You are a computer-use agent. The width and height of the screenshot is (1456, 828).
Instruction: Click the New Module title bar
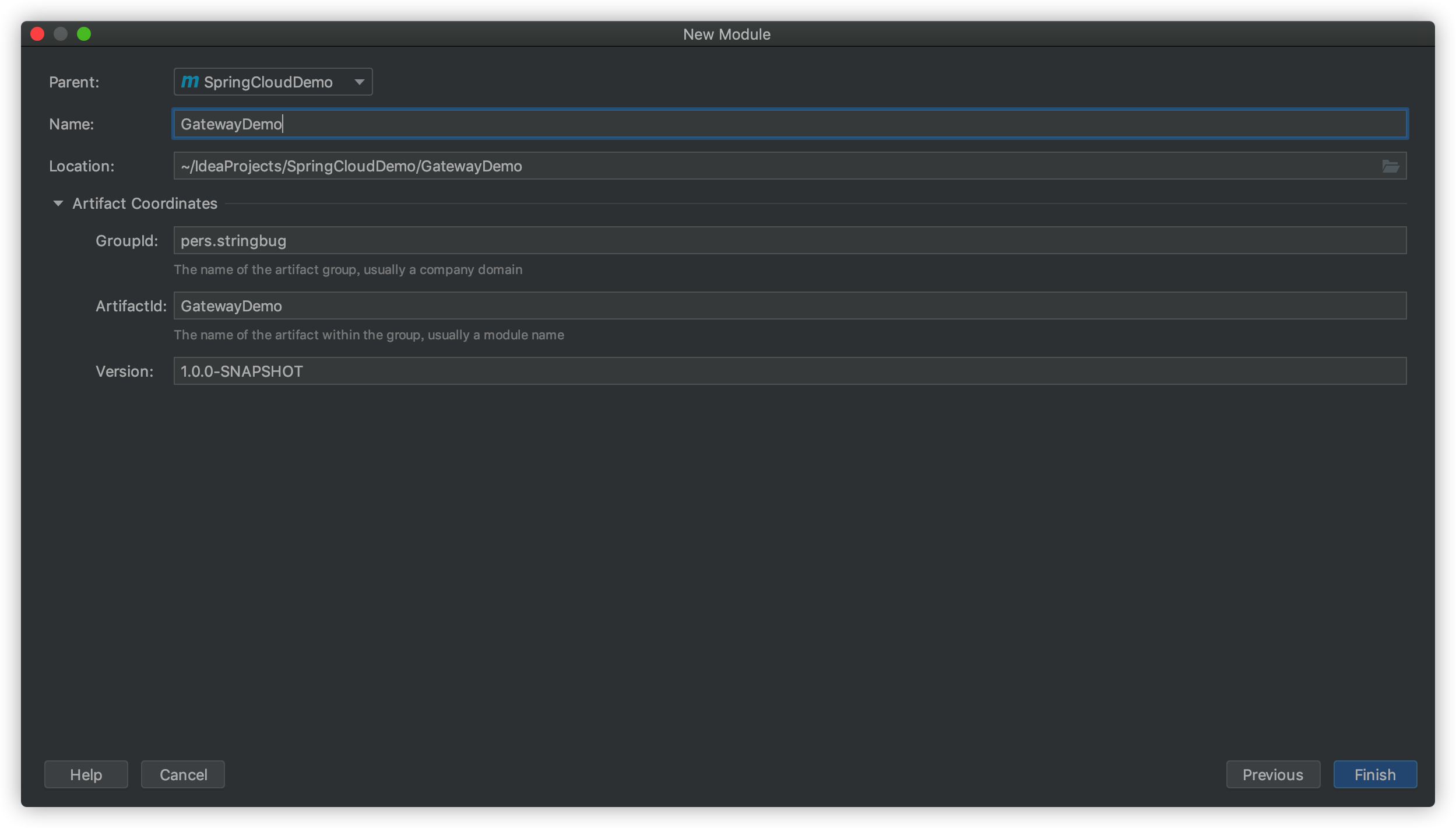[726, 34]
